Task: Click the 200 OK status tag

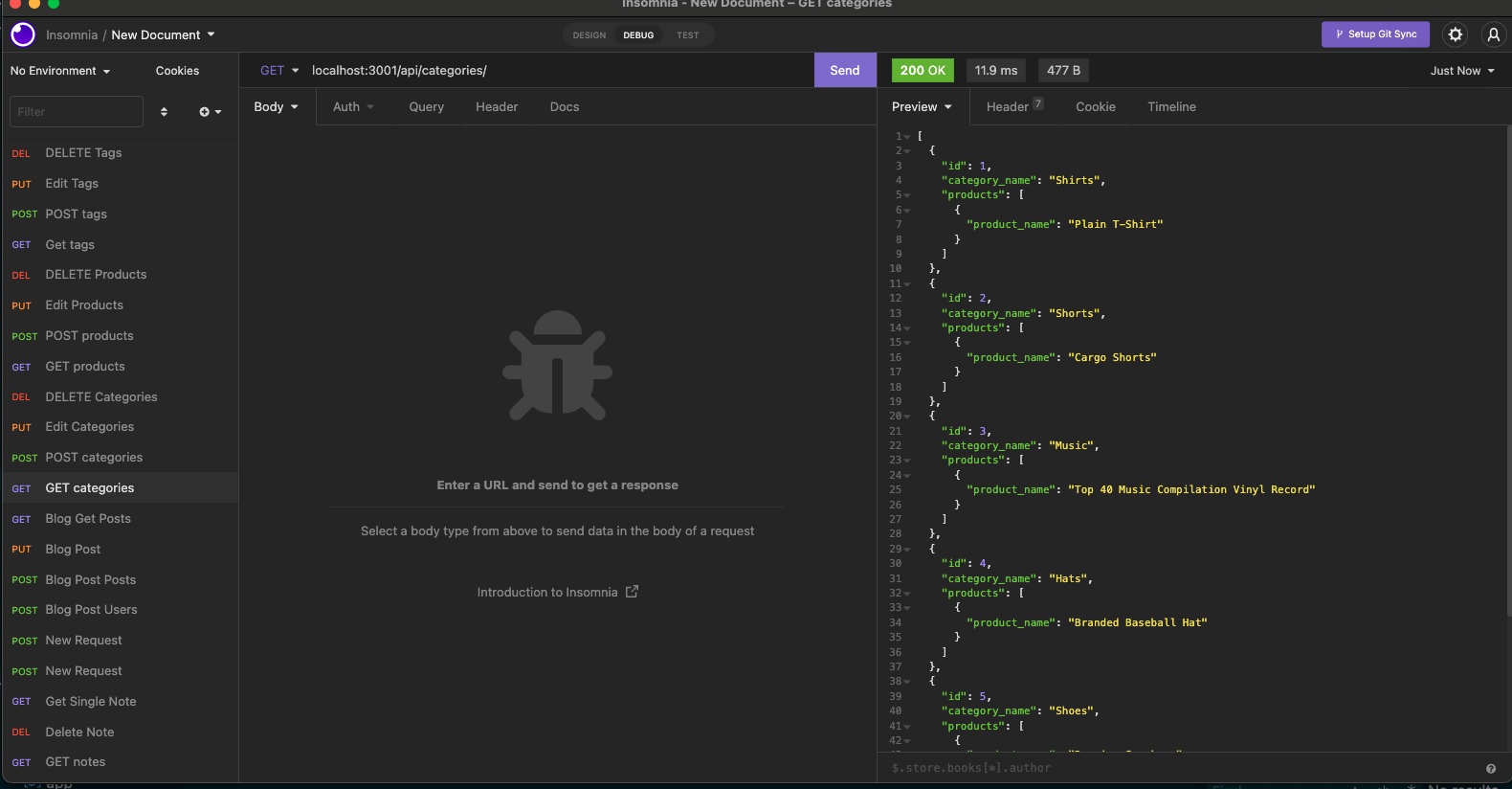Action: [x=923, y=71]
